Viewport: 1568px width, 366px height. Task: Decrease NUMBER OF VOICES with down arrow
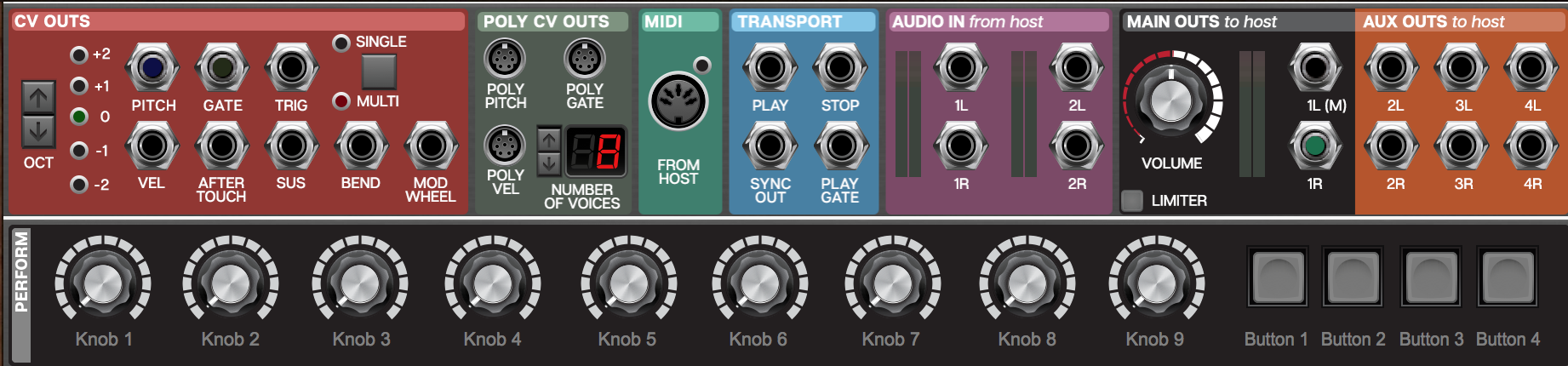click(x=549, y=163)
